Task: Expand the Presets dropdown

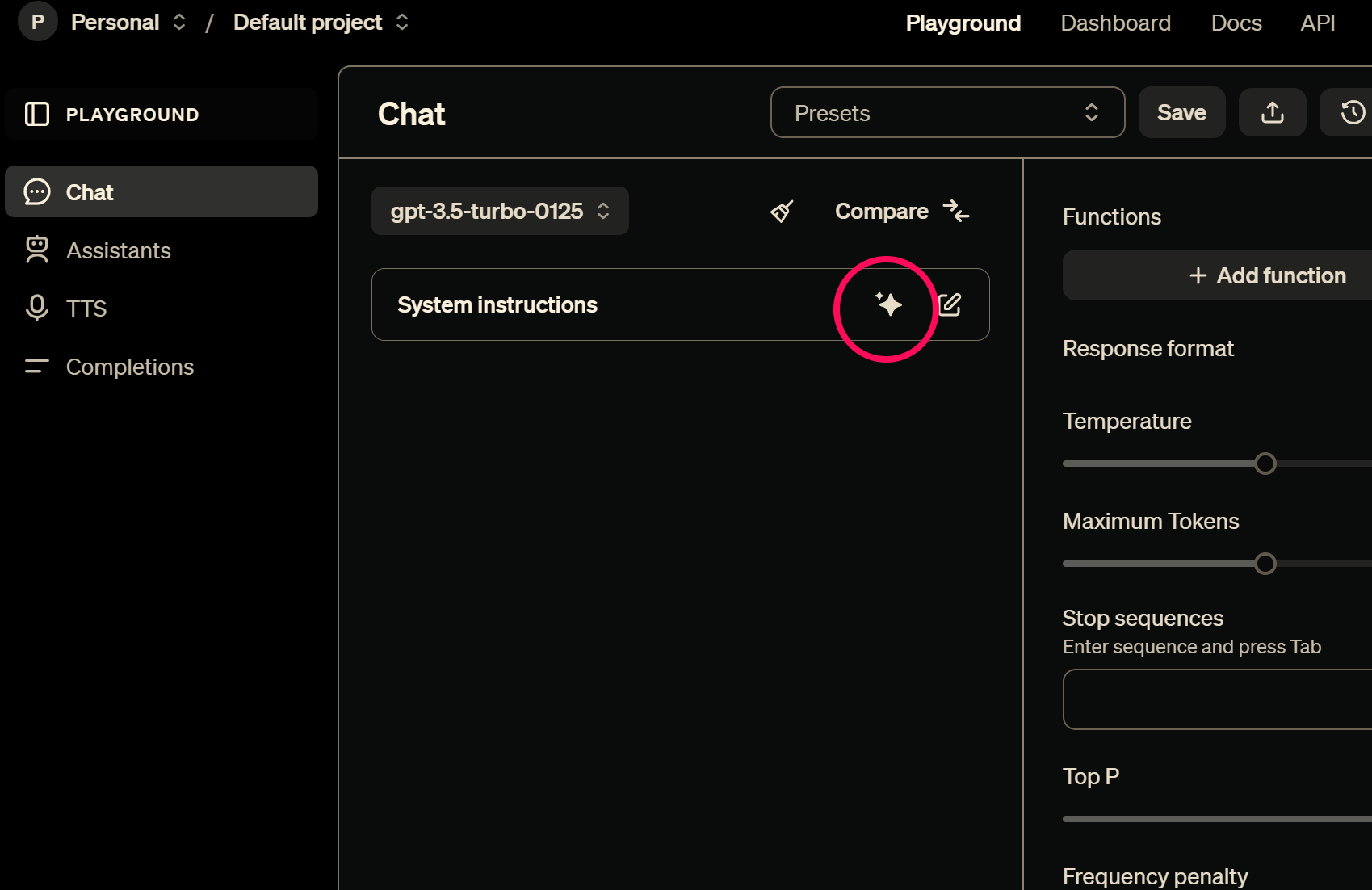Action: (x=947, y=112)
